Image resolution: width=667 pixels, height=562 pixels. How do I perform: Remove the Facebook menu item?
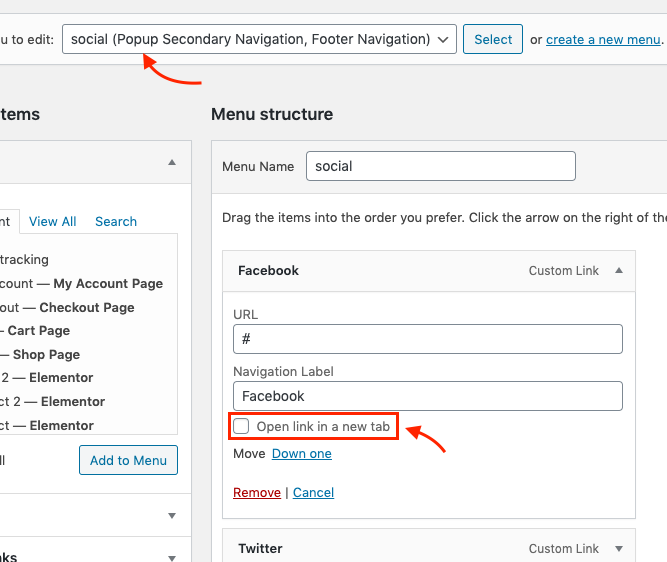pyautogui.click(x=257, y=492)
